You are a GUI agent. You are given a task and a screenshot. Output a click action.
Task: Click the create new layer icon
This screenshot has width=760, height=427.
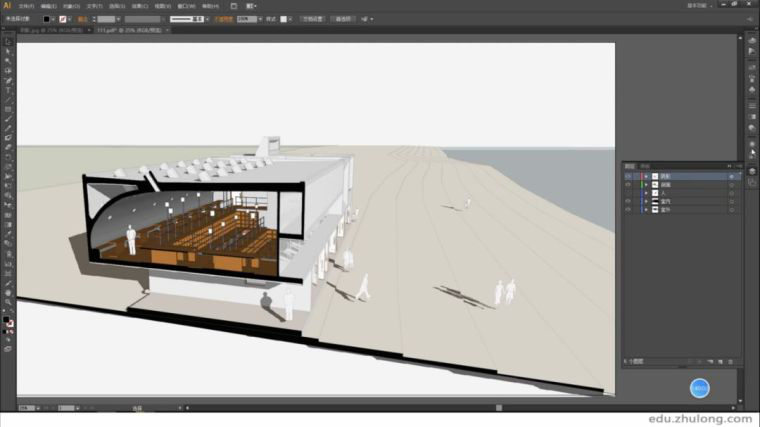coord(721,360)
